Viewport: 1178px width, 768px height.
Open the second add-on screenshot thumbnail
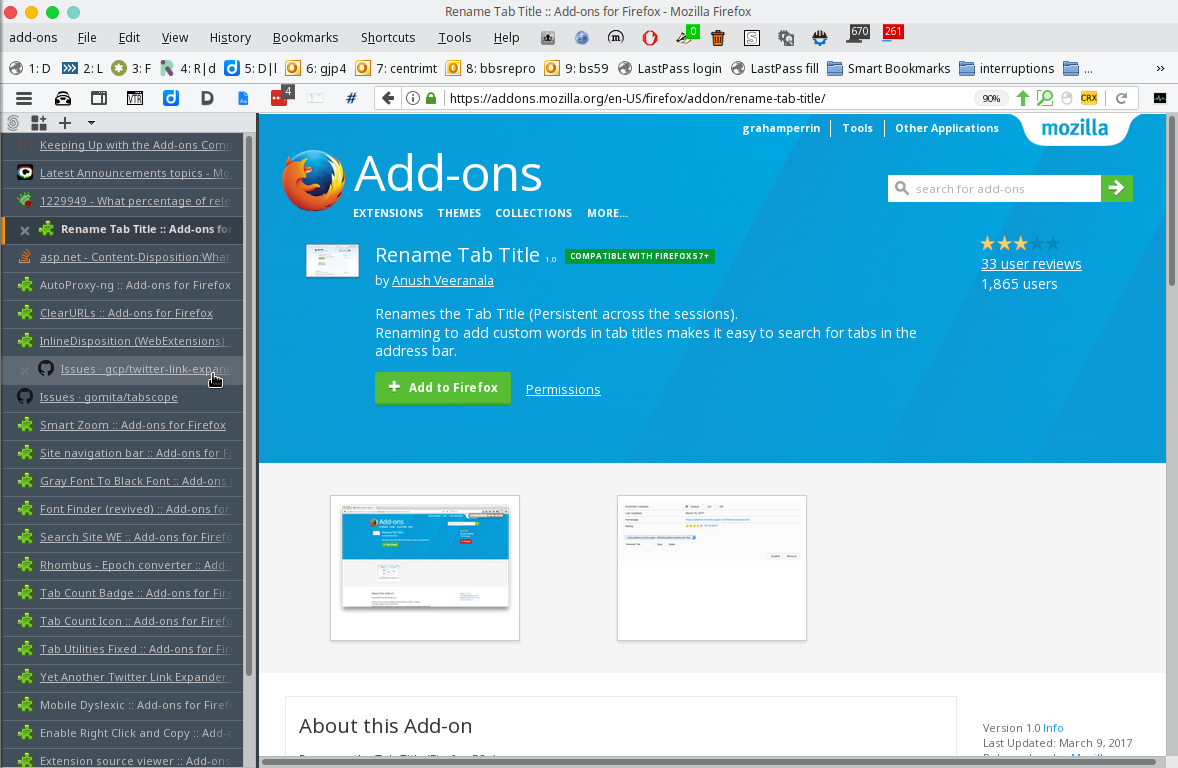tap(712, 568)
